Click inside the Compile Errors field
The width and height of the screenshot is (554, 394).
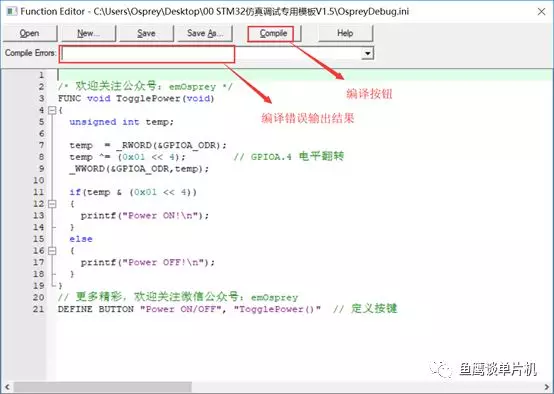211,53
